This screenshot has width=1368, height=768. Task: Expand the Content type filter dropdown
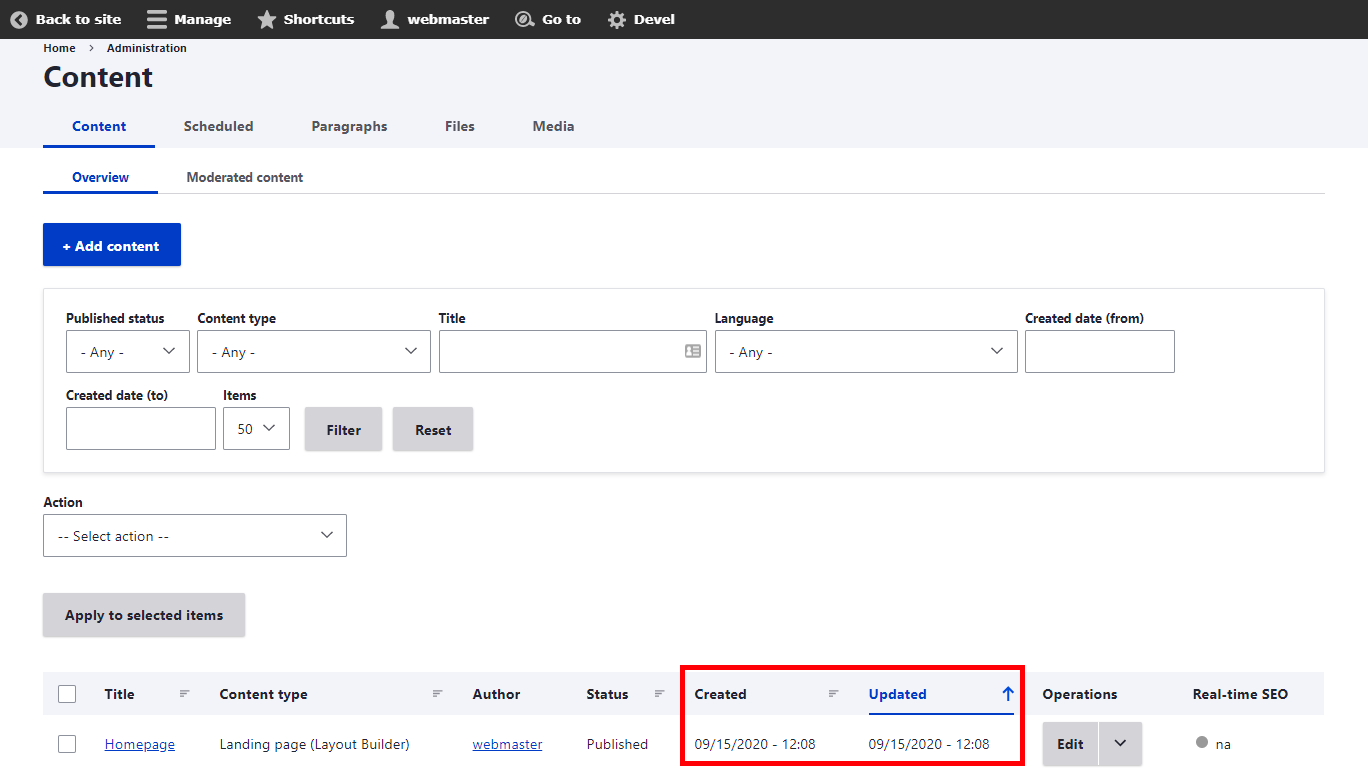313,352
